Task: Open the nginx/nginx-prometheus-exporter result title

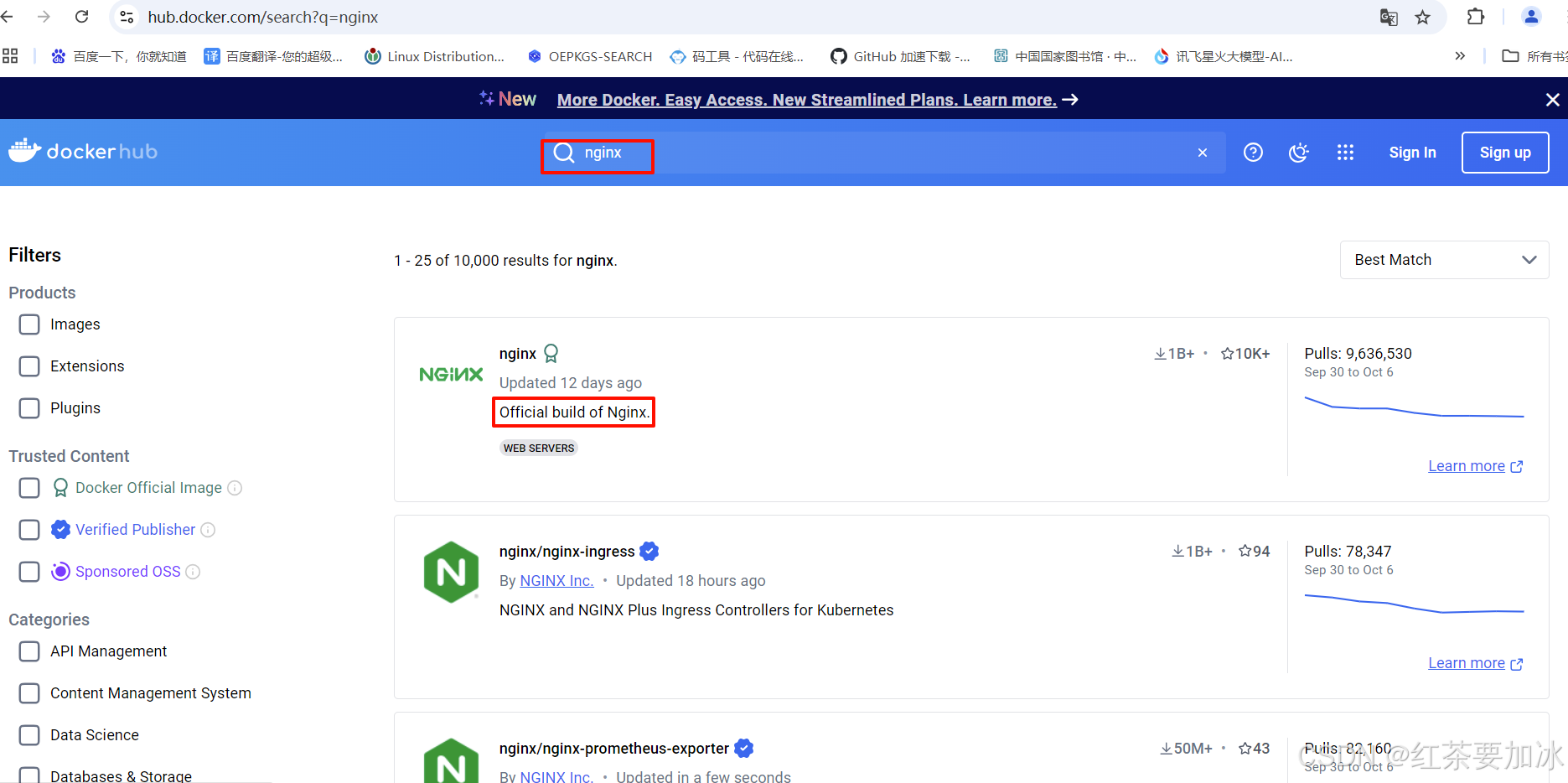Action: (x=614, y=749)
